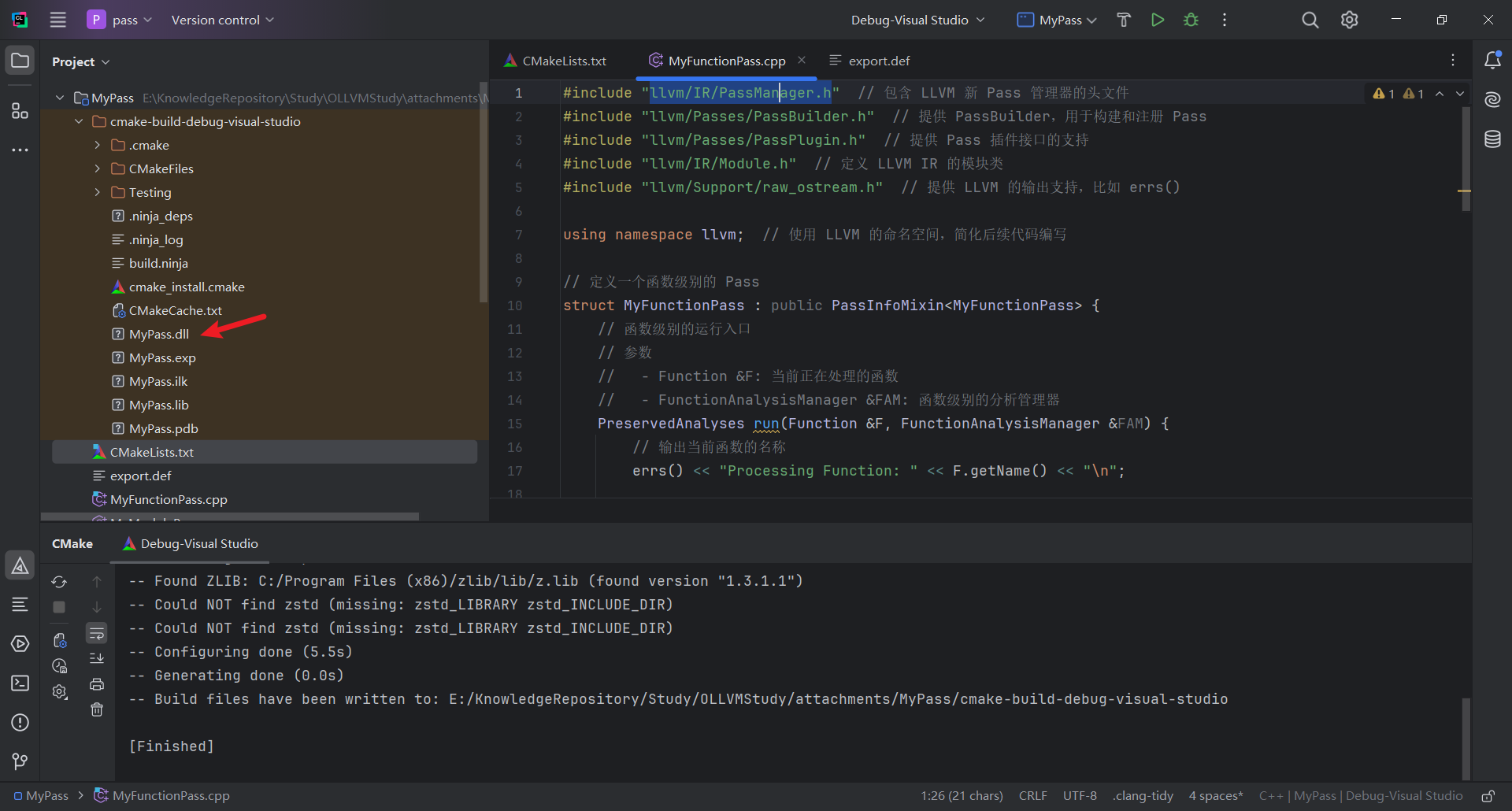Open notifications bell icon
The height and width of the screenshot is (811, 1512).
pyautogui.click(x=1492, y=61)
